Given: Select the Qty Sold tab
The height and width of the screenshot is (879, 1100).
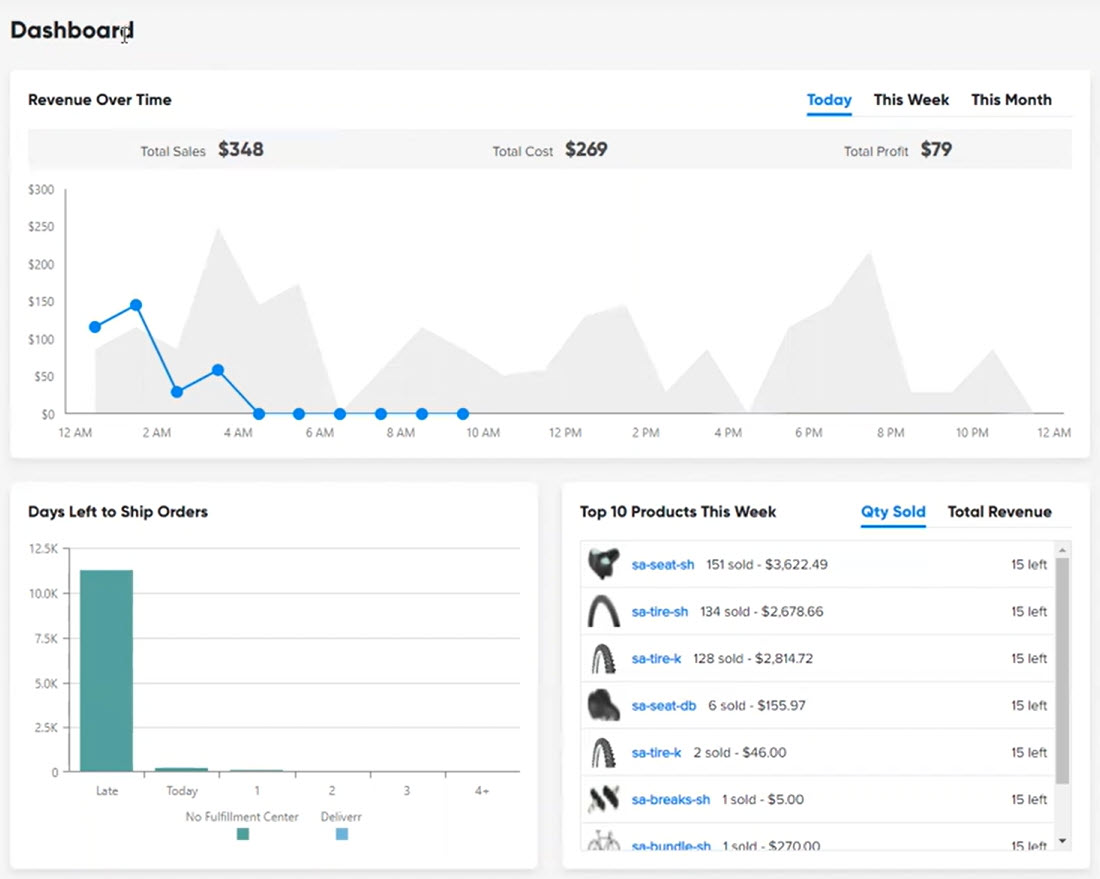Looking at the screenshot, I should [893, 511].
